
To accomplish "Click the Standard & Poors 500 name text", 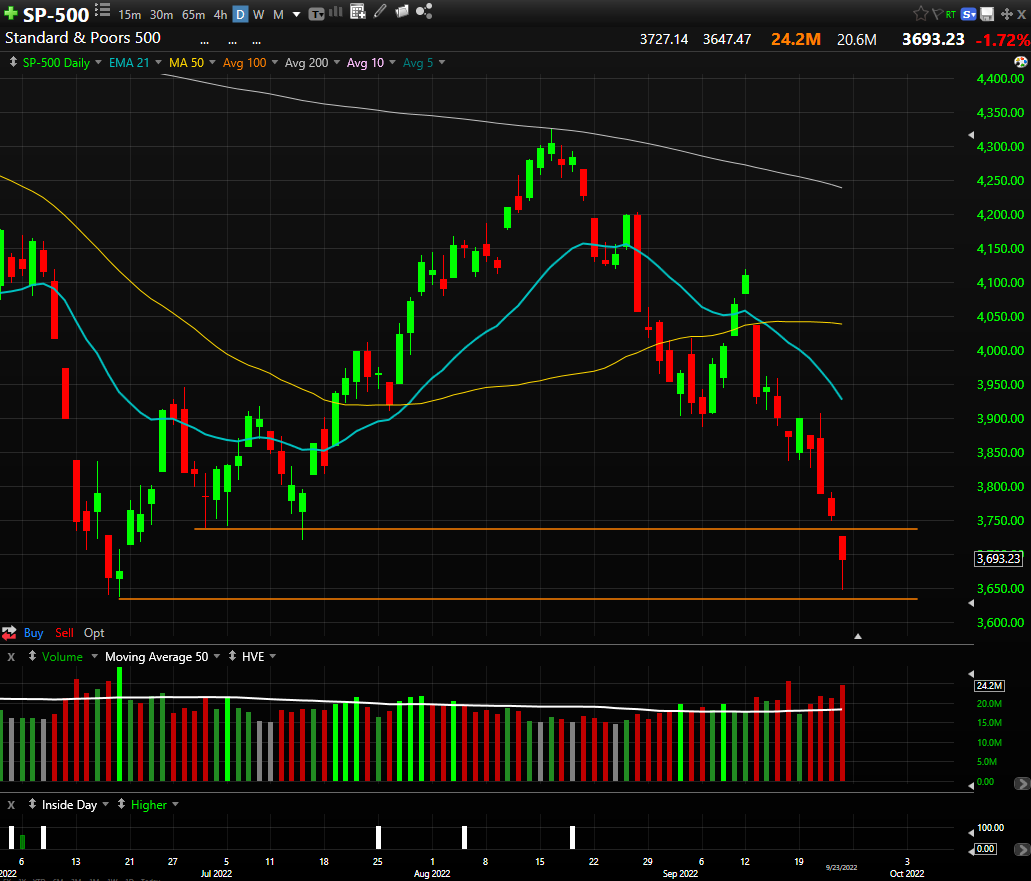I will 83,37.
